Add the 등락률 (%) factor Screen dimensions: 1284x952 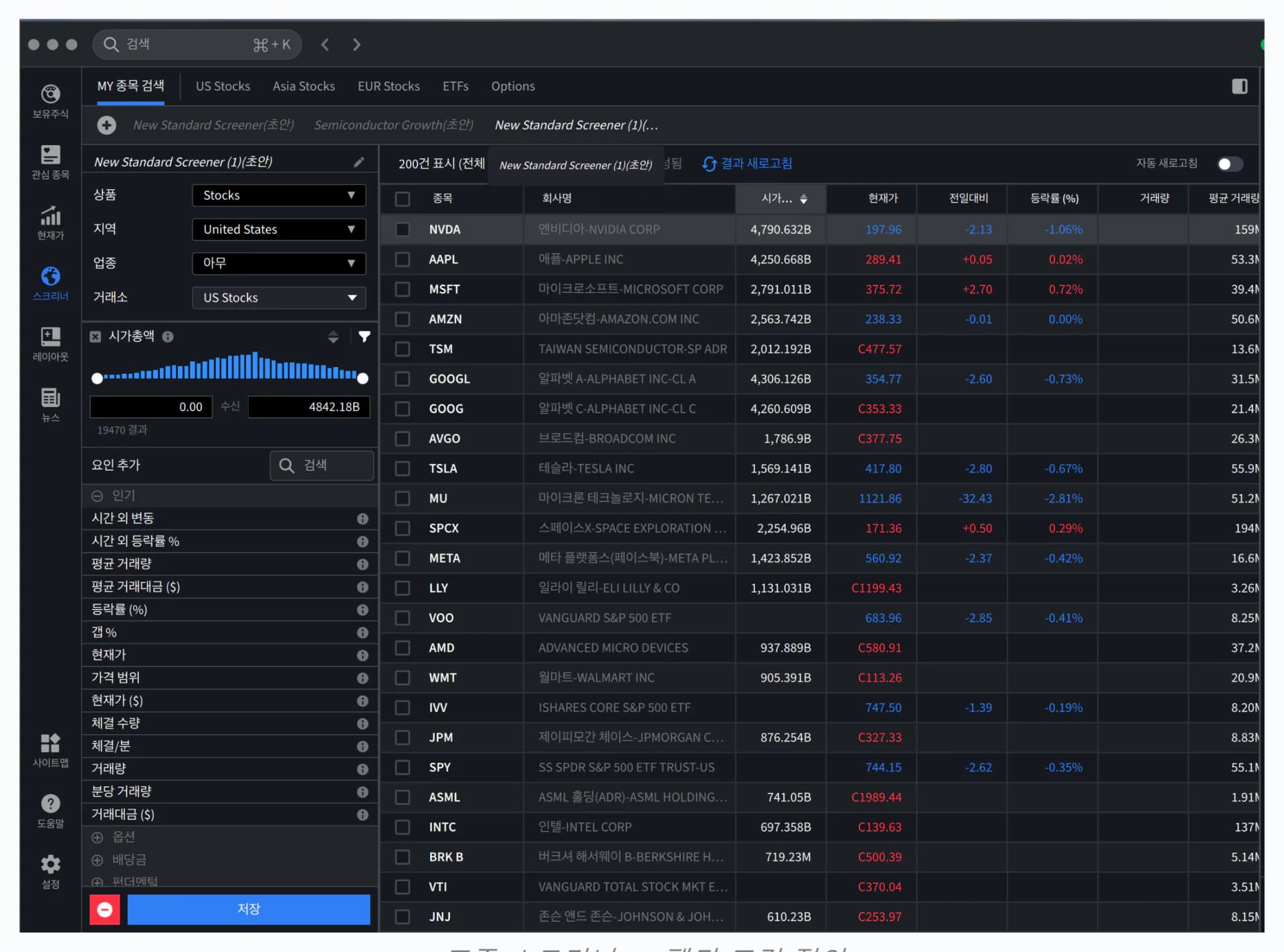pos(229,610)
